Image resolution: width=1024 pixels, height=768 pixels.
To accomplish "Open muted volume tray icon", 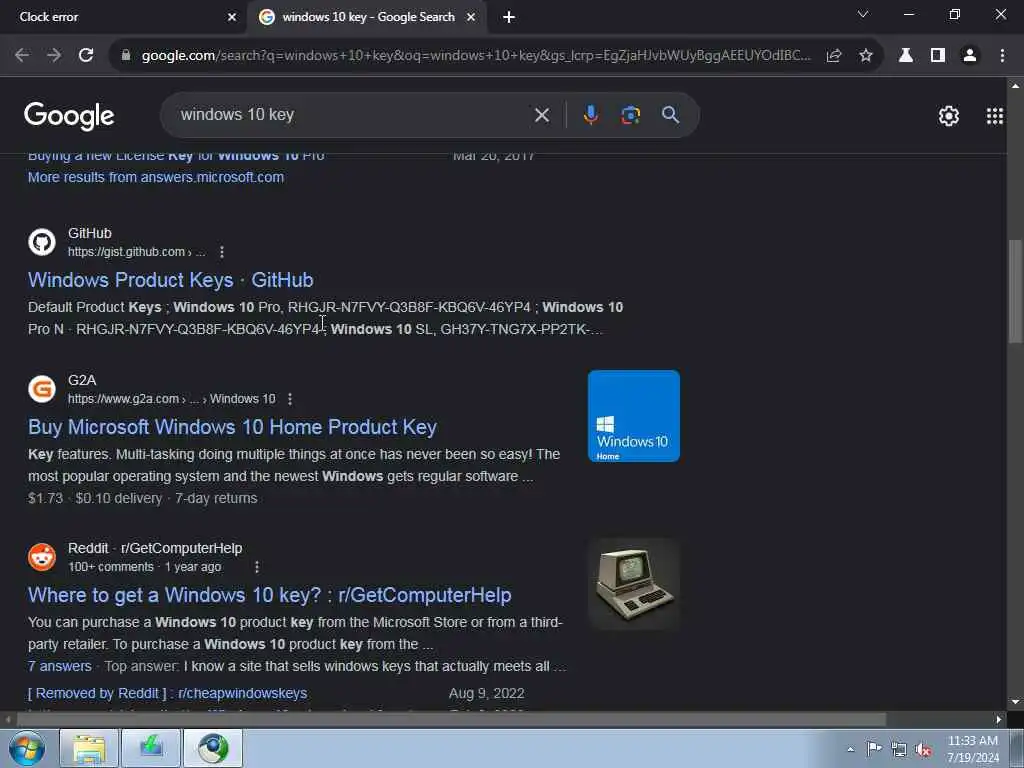I will pyautogui.click(x=923, y=750).
